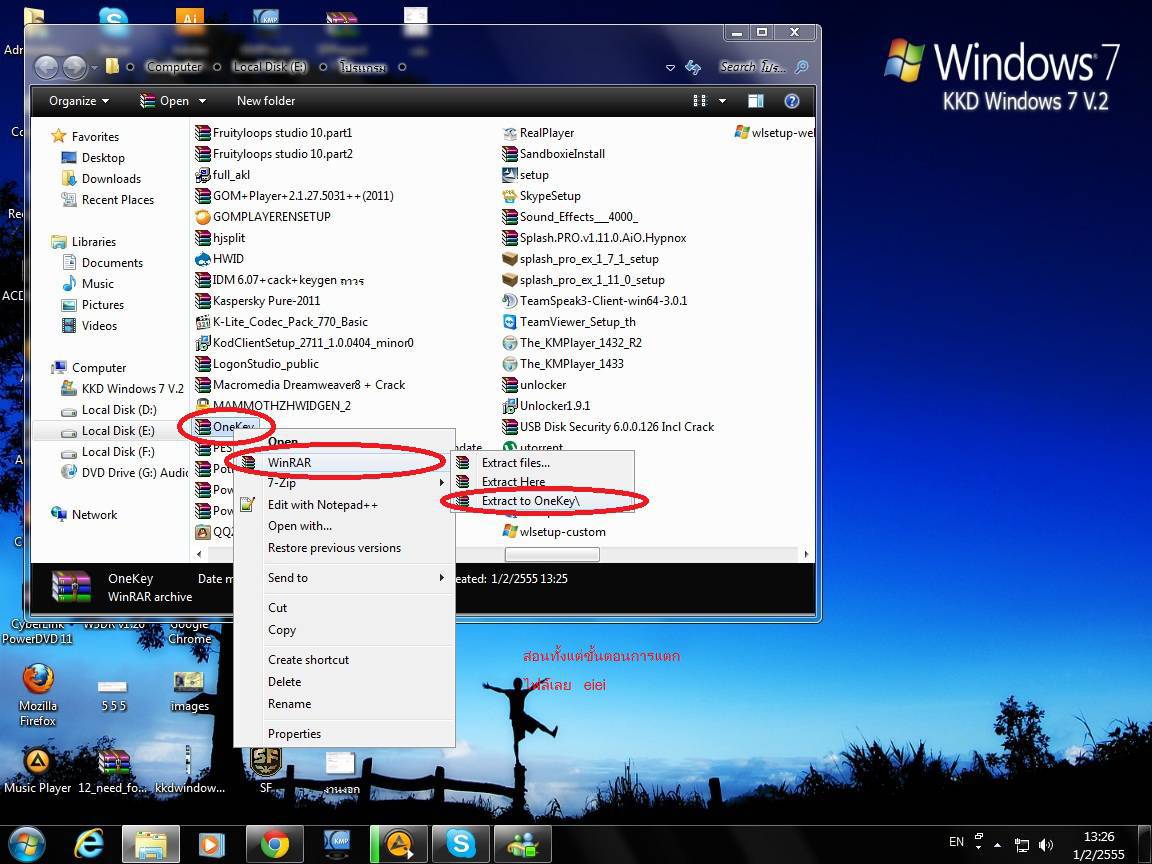Select the wlsetup-custom file
The width and height of the screenshot is (1152, 864).
tap(554, 532)
